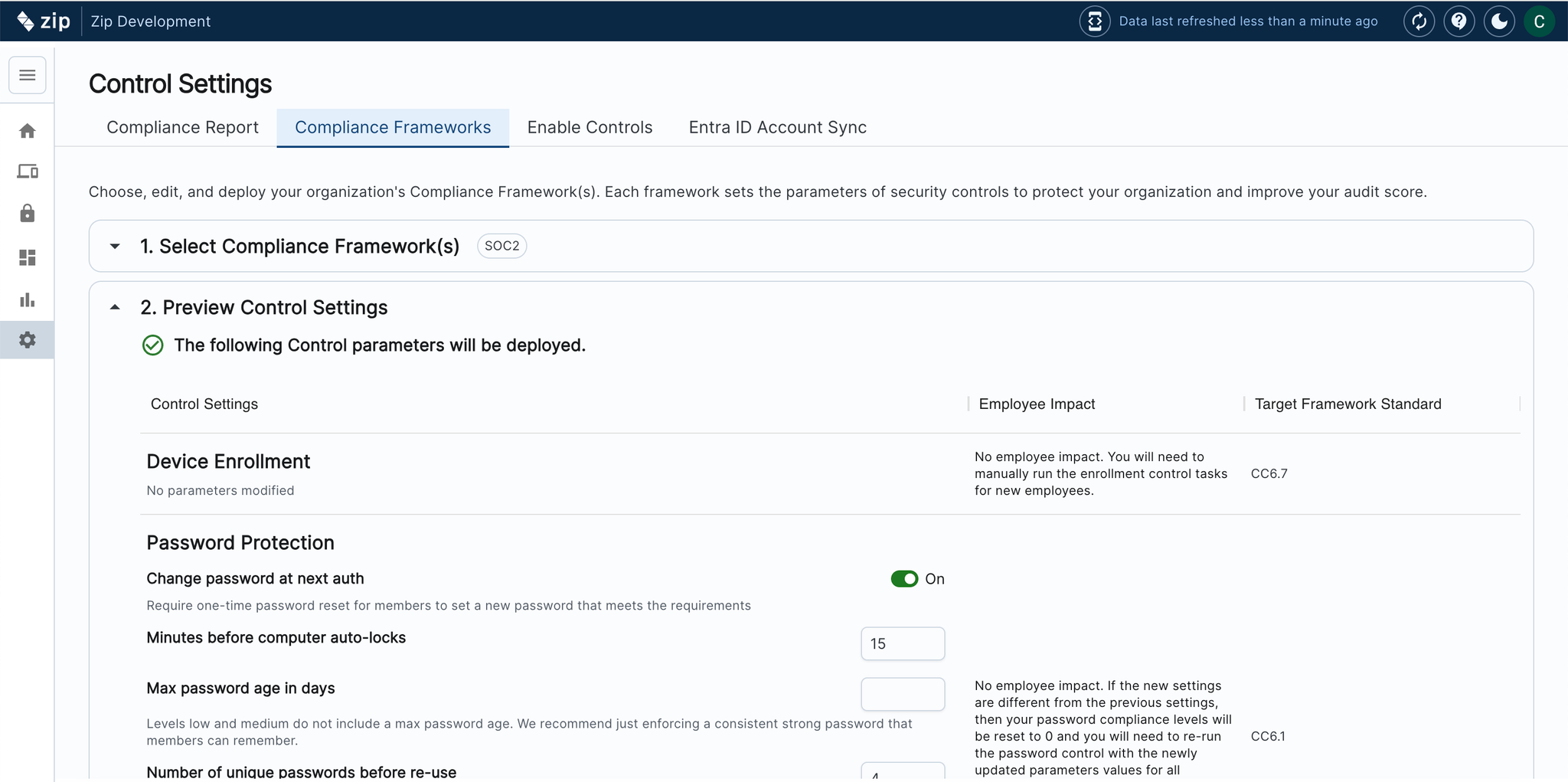Turn off Change password at next auth
The height and width of the screenshot is (782, 1568).
[904, 579]
